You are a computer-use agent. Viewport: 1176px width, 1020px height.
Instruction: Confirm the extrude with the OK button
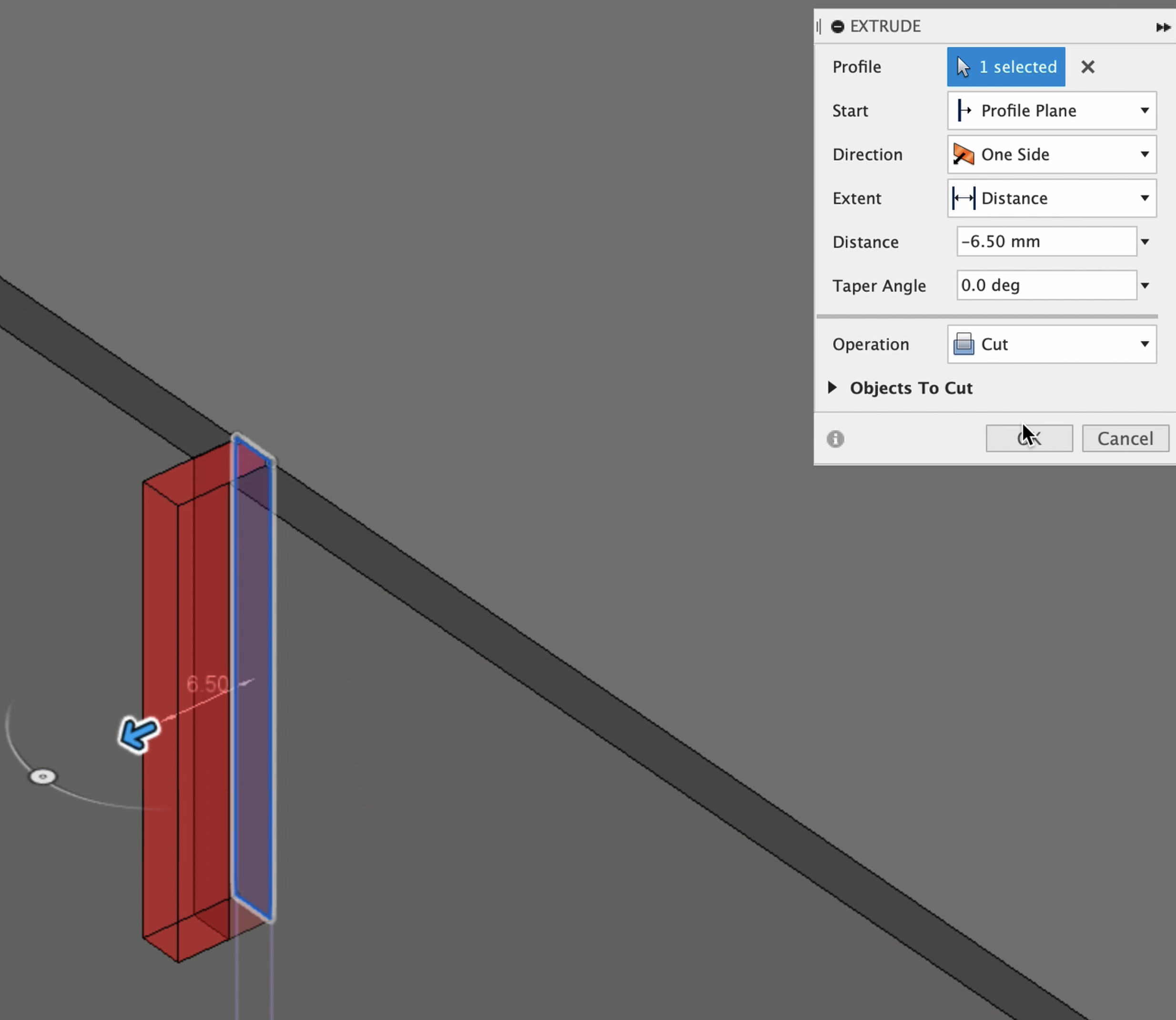(1029, 439)
